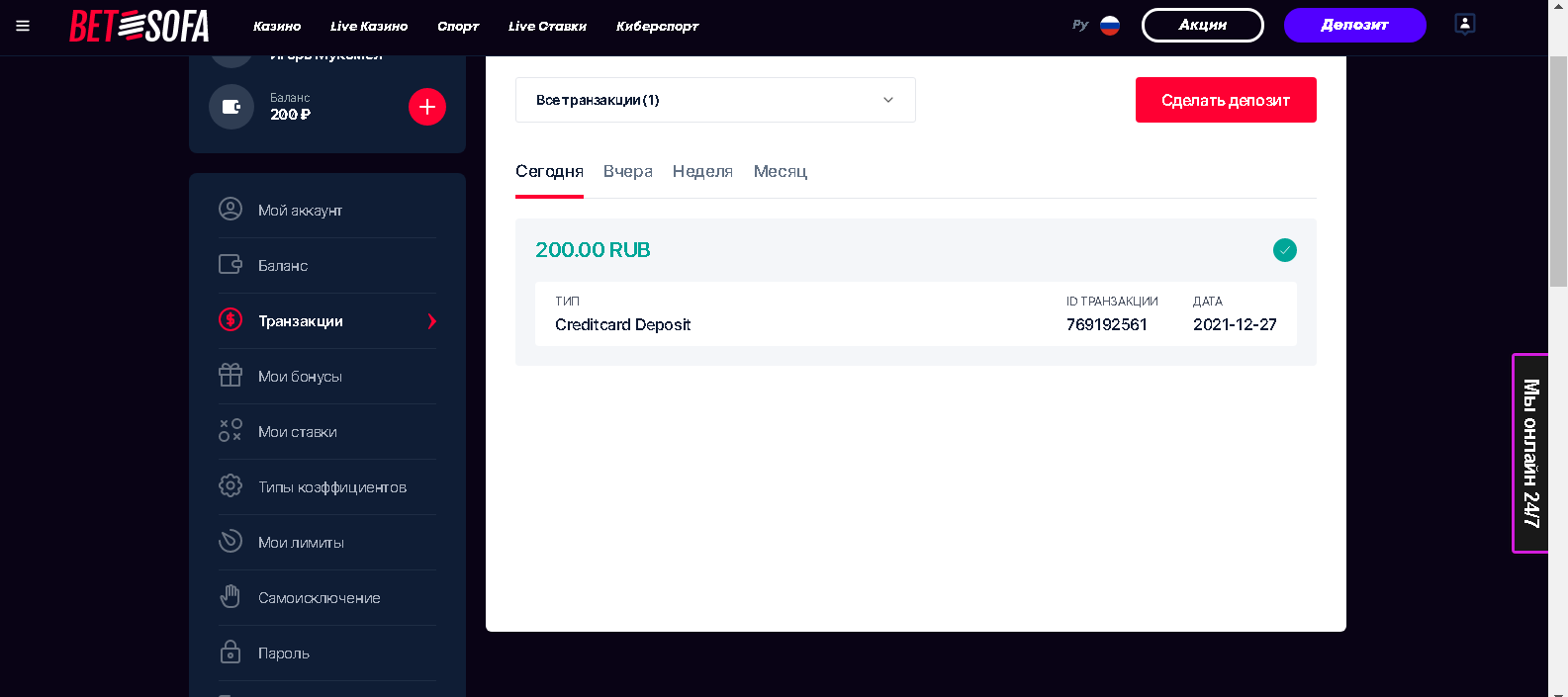Expand the Все транзакции dropdown
This screenshot has width=1568, height=697.
click(715, 100)
